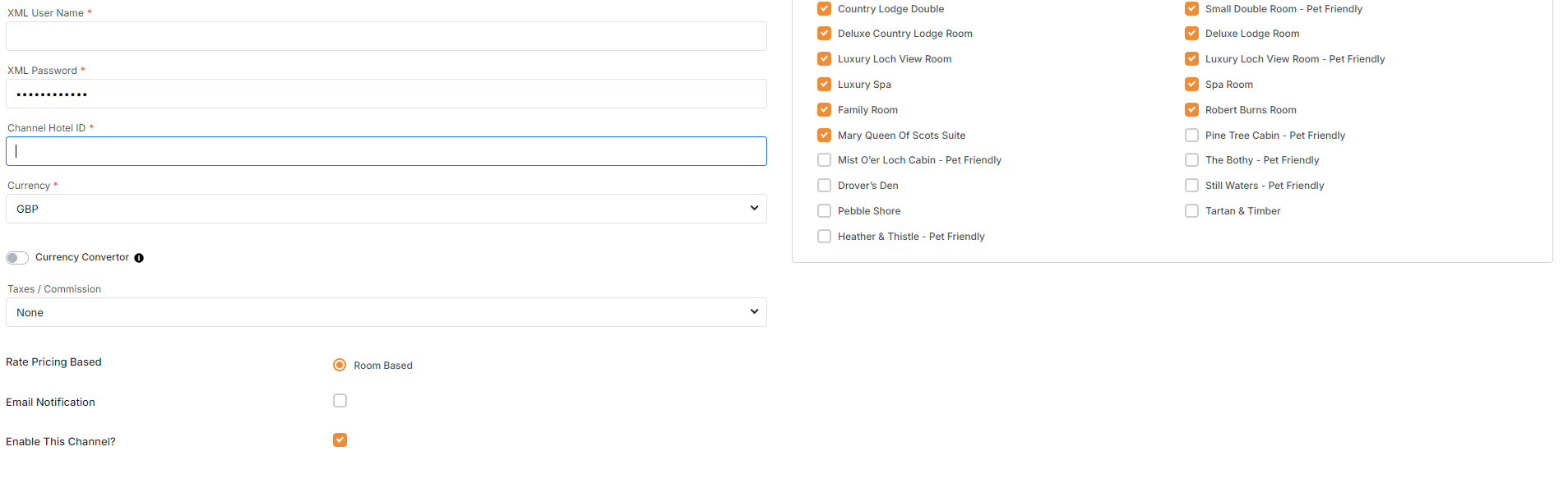The height and width of the screenshot is (488, 1568).
Task: Focus the XML Password field
Action: click(386, 94)
